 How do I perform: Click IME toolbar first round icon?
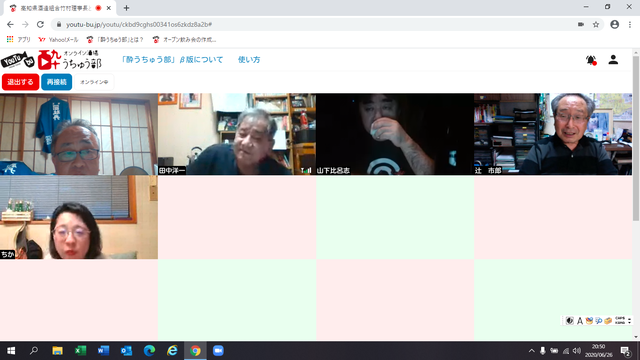570,321
